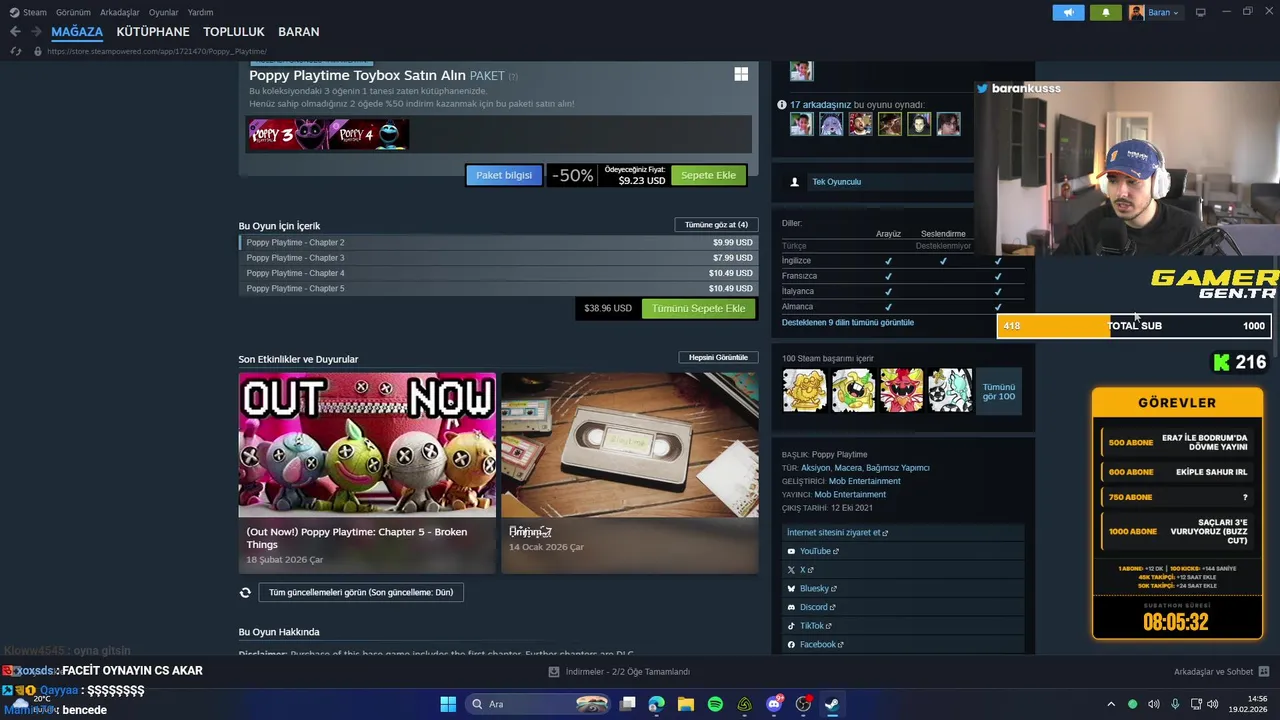This screenshot has height=720, width=1280.
Task: Switch to Big Picture mode icon
Action: click(1200, 13)
